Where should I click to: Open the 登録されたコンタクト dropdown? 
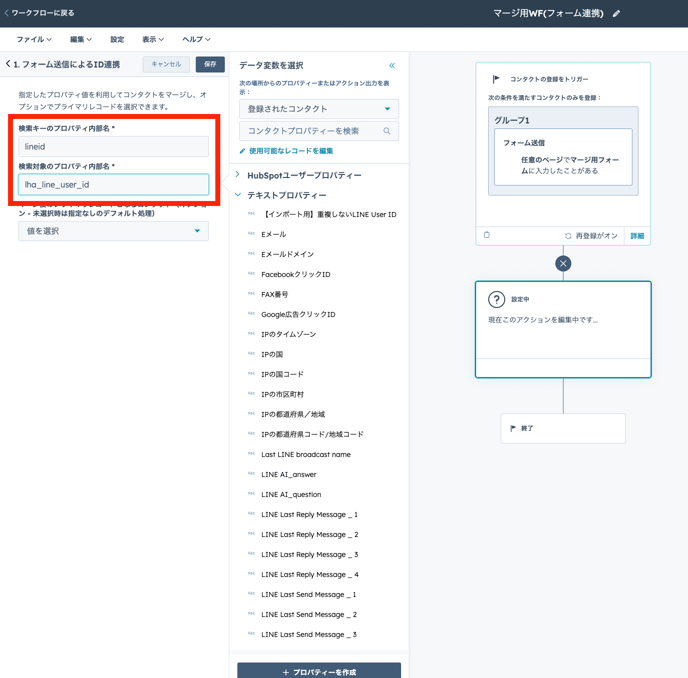[x=319, y=109]
